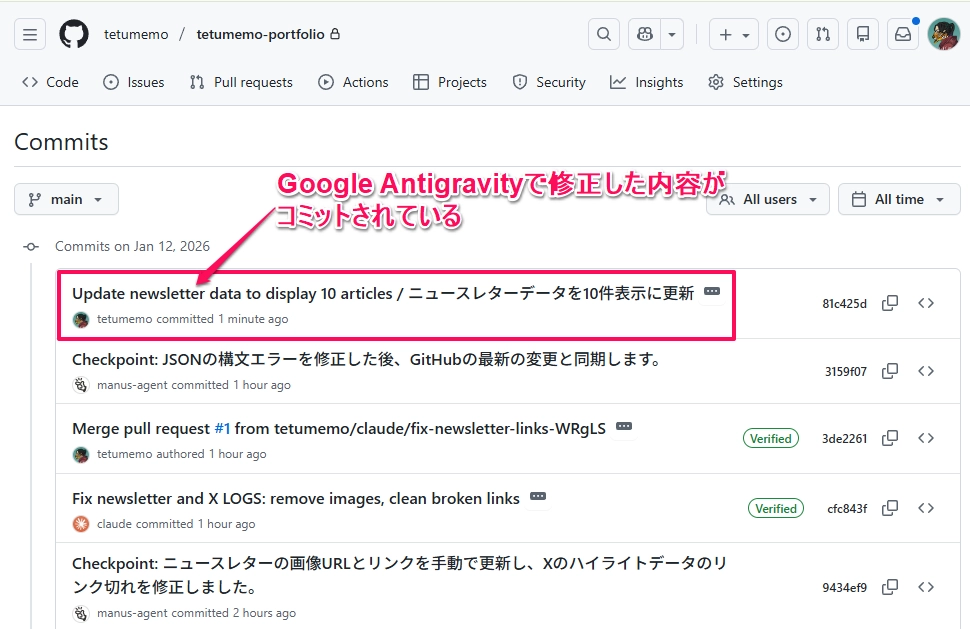Switch to the Settings tab

(x=745, y=82)
